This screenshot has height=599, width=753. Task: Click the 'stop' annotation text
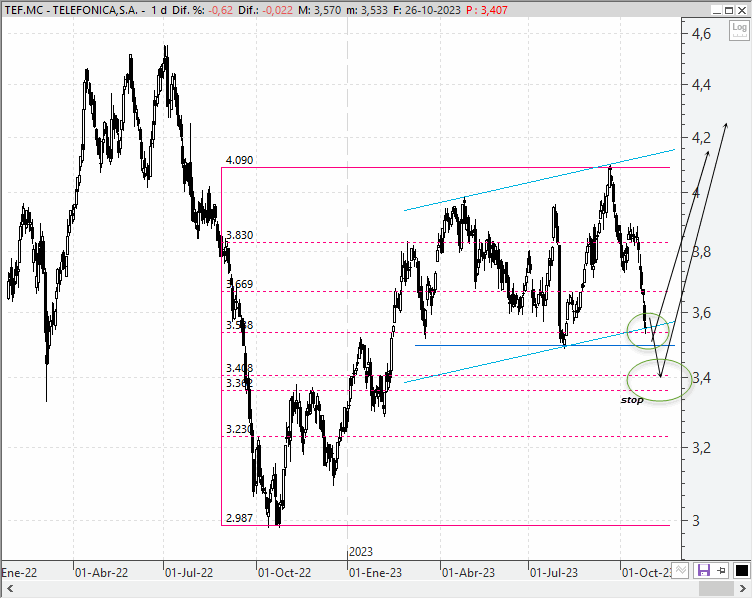click(632, 400)
